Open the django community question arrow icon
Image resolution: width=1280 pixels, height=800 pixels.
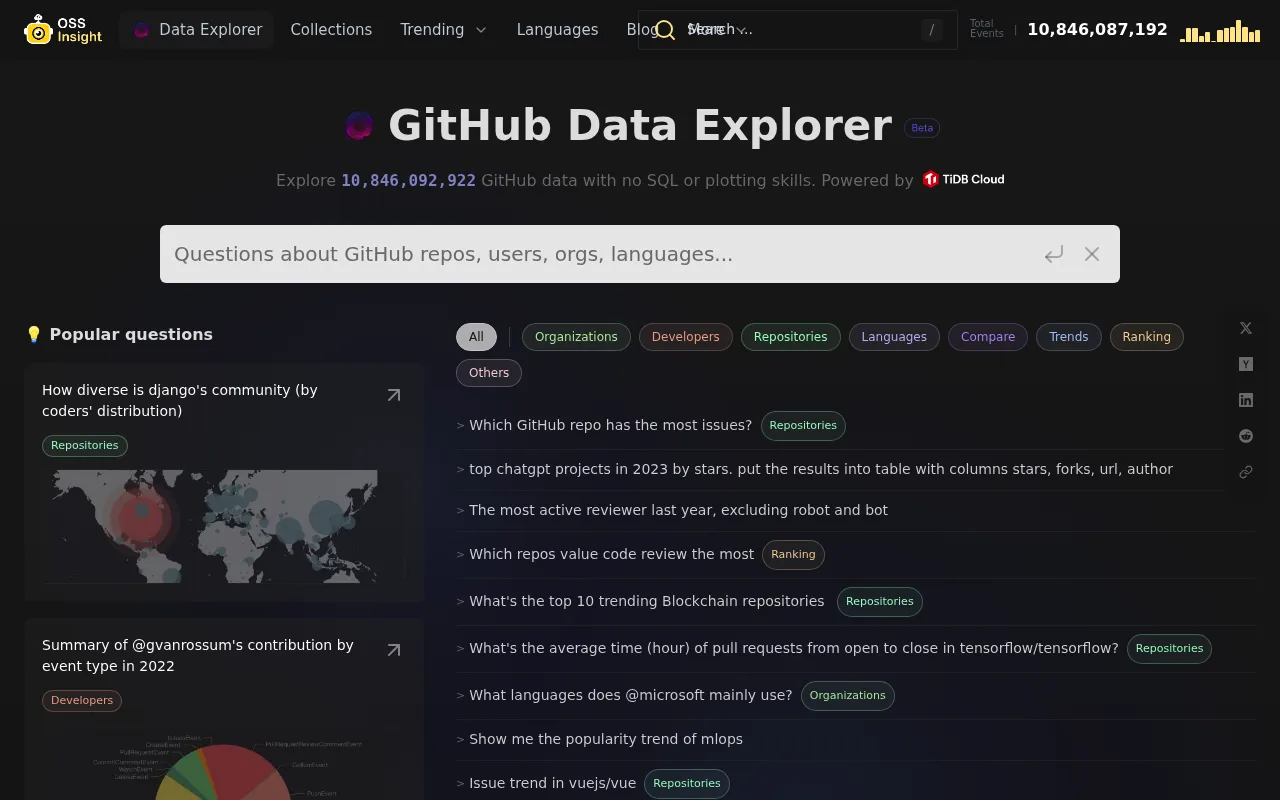(394, 395)
